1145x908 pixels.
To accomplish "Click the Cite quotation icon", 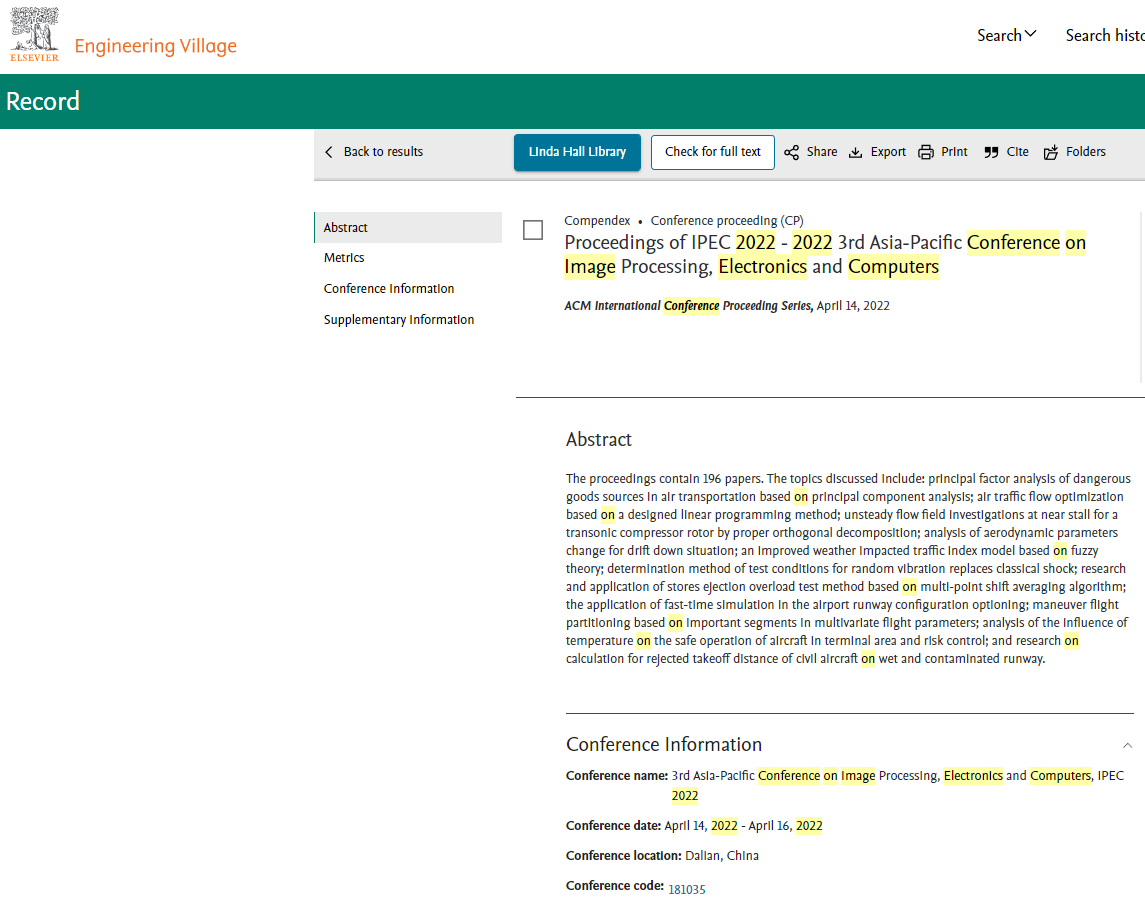I will pos(990,152).
